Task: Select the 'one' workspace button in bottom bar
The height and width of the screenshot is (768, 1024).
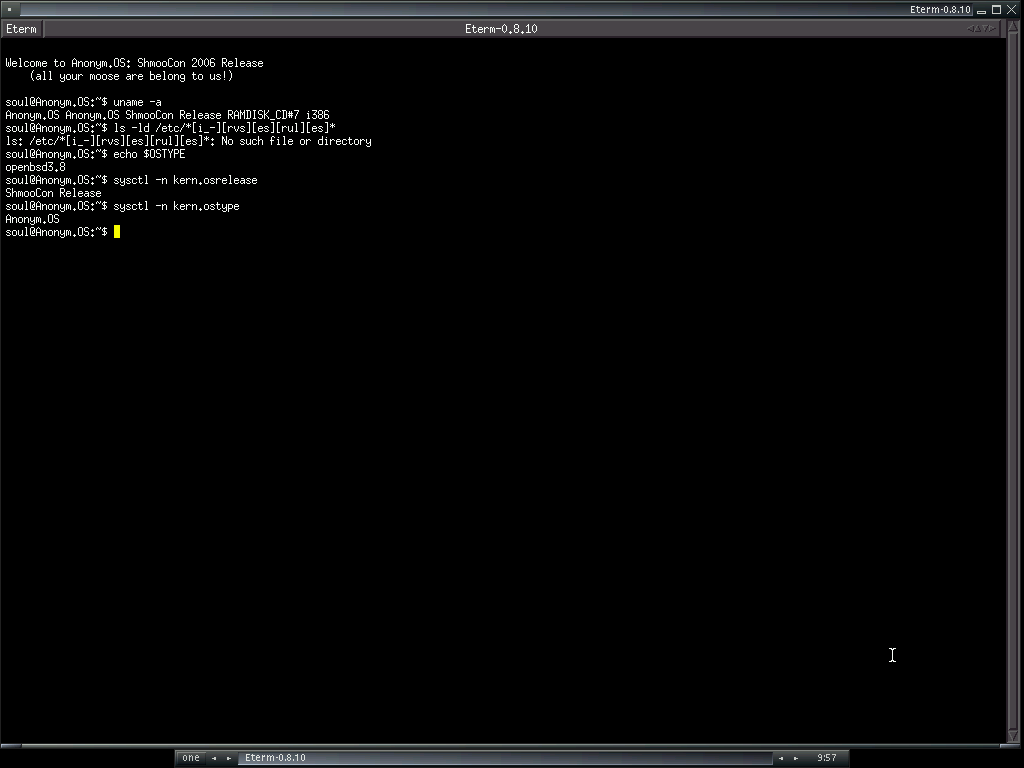Action: (x=191, y=758)
